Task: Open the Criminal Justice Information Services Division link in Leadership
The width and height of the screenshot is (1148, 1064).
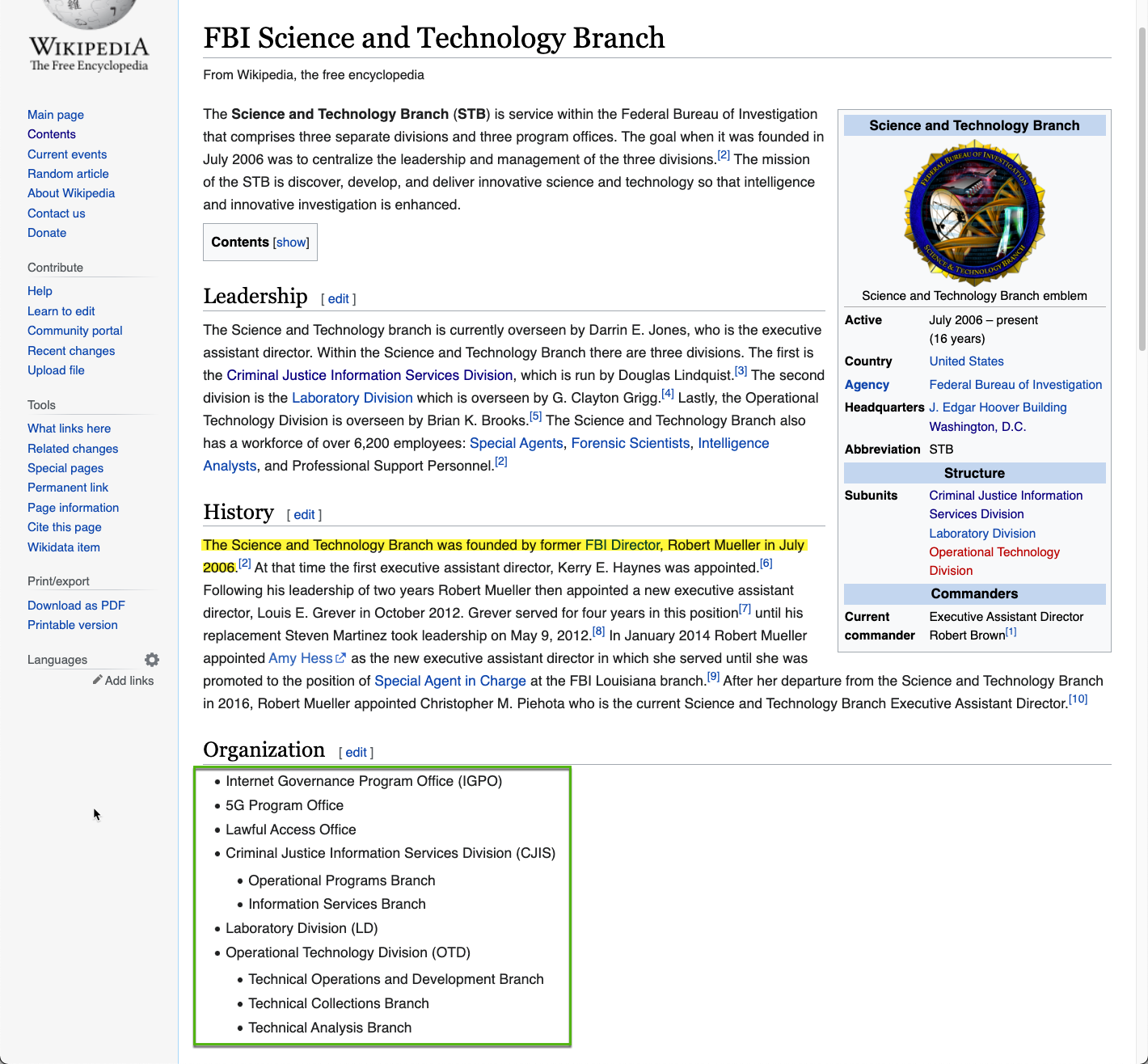Action: click(369, 375)
